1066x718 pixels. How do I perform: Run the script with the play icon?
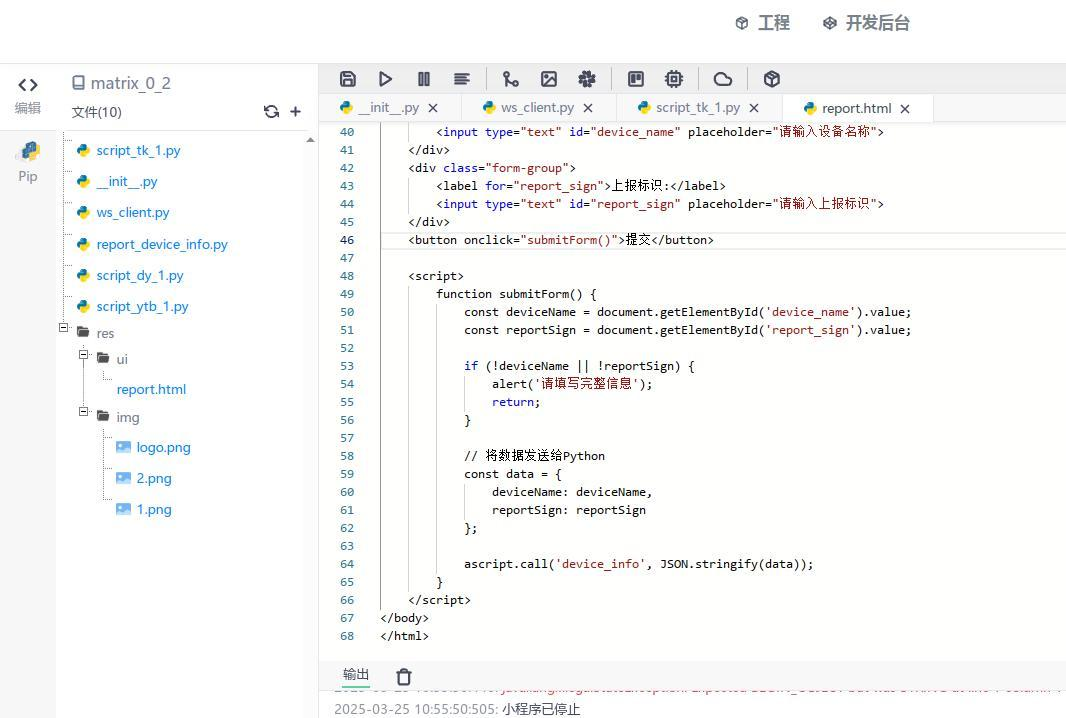(x=385, y=79)
